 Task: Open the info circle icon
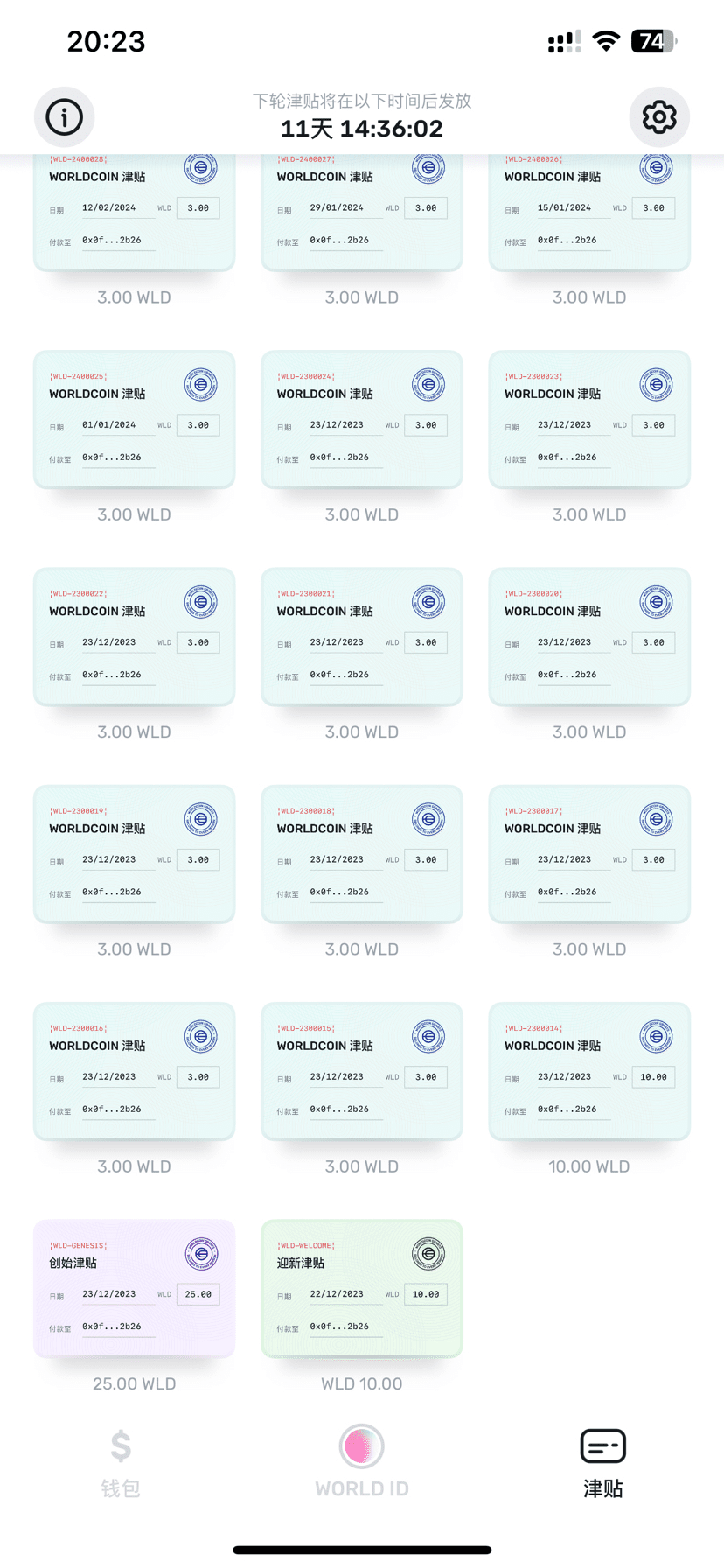pyautogui.click(x=64, y=116)
